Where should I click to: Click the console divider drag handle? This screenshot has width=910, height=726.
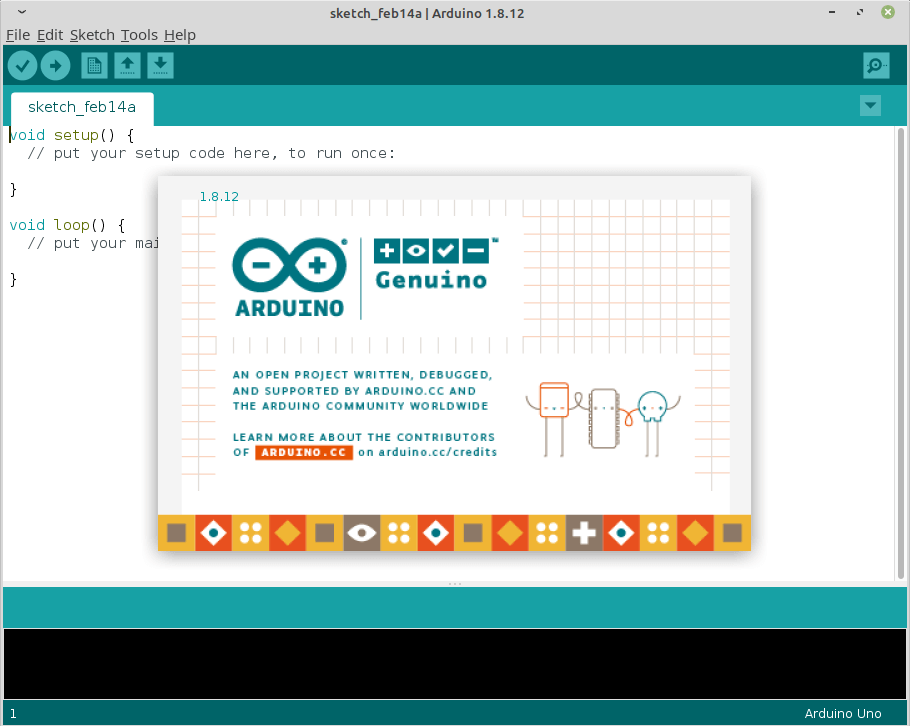click(455, 583)
